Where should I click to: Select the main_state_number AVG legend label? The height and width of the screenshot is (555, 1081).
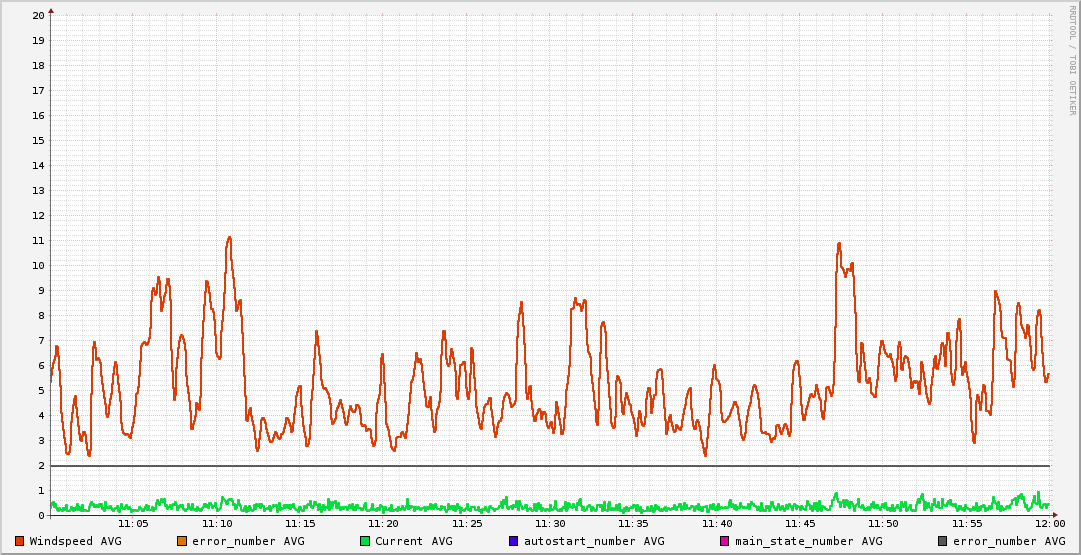(x=809, y=542)
